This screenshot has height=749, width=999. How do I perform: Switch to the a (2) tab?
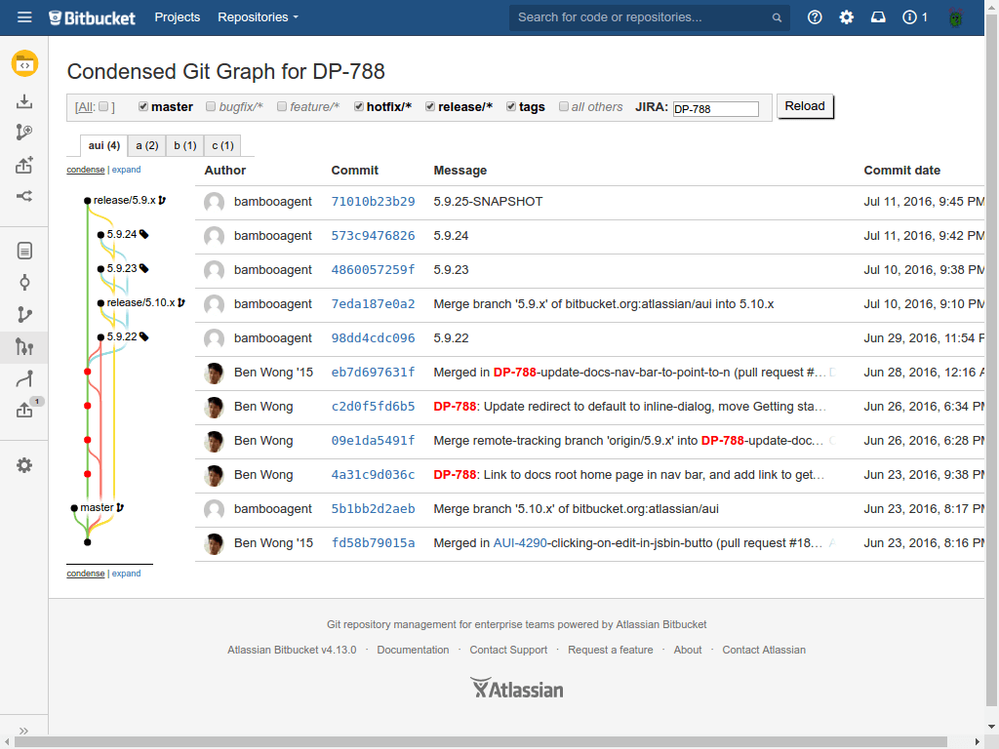click(x=147, y=145)
